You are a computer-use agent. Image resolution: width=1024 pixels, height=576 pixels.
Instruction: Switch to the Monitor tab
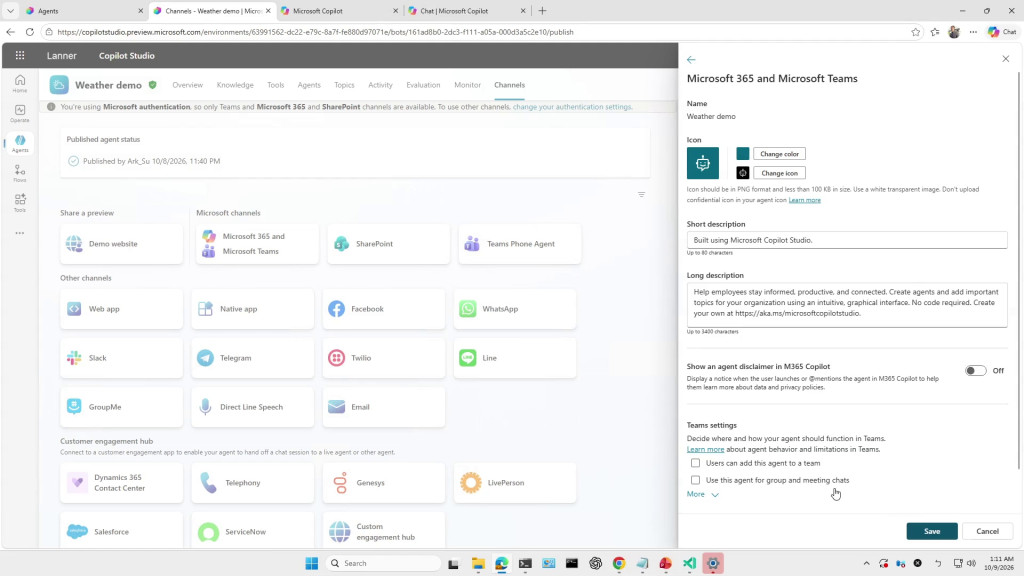[468, 85]
